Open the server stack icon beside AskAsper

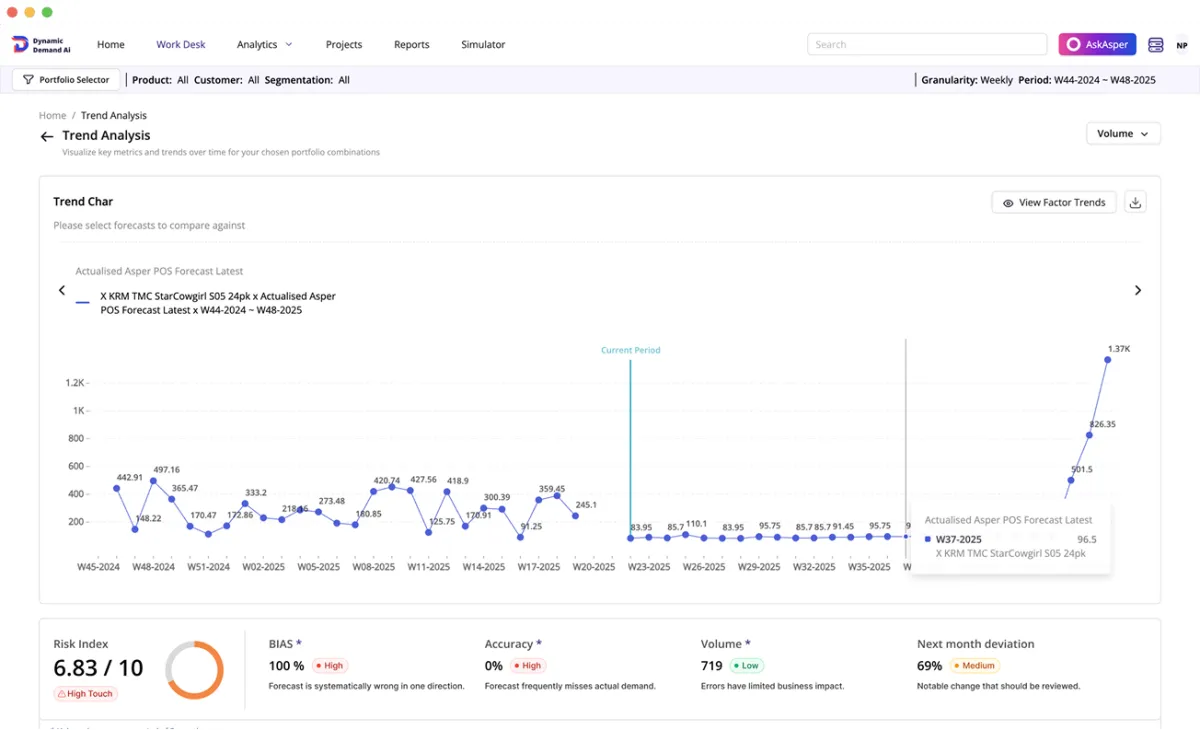[x=1156, y=44]
